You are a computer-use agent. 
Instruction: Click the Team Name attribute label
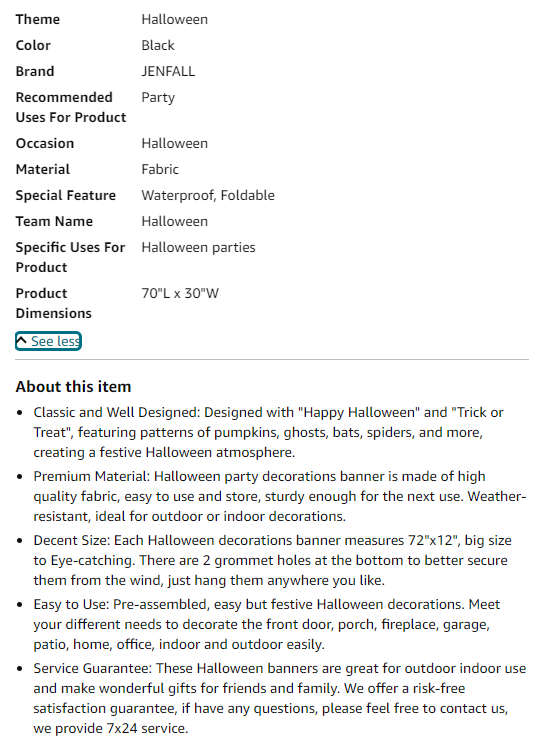coord(54,221)
